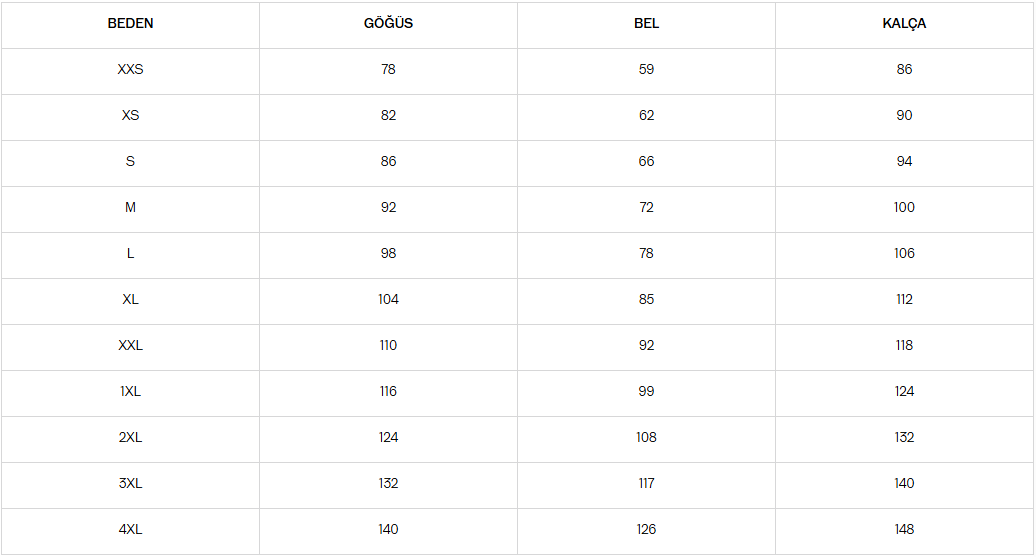Viewport: 1036px width, 557px height.
Task: Select the 2XL size cell
Action: pos(130,437)
